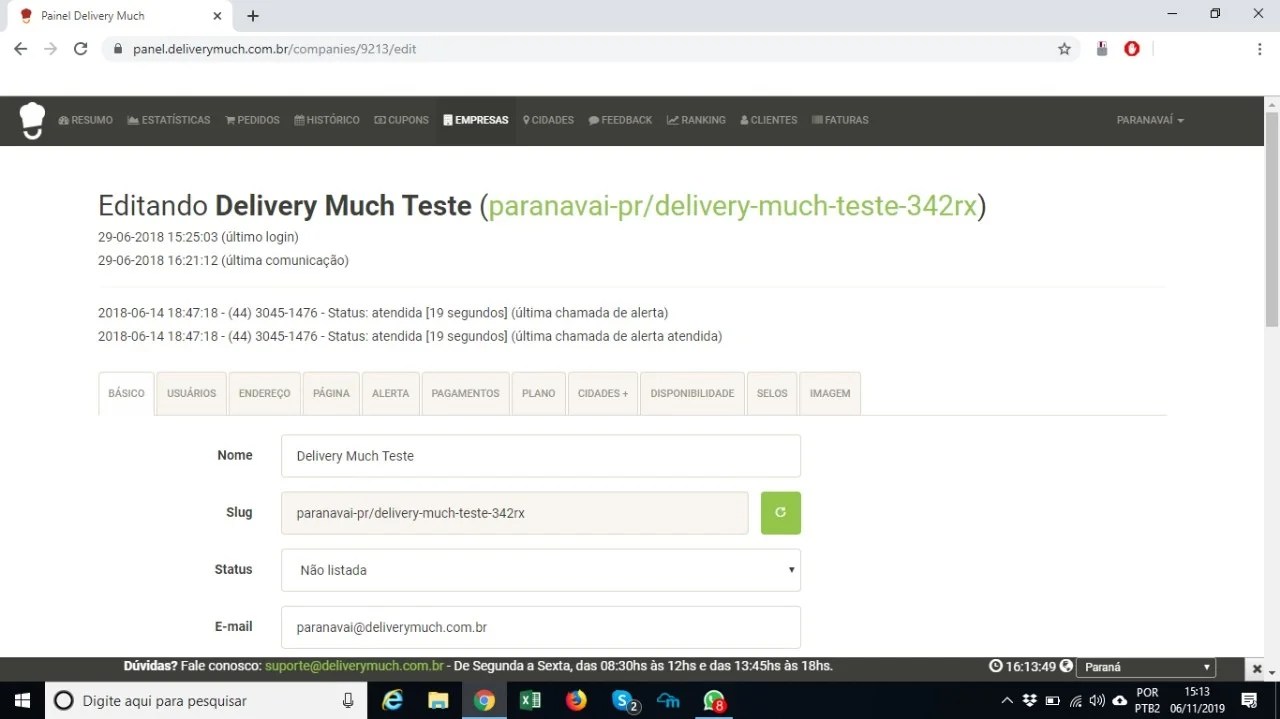This screenshot has height=719, width=1280.
Task: Open the paranavai-pr/delivery-much-teste-342rx green link
Action: point(732,206)
